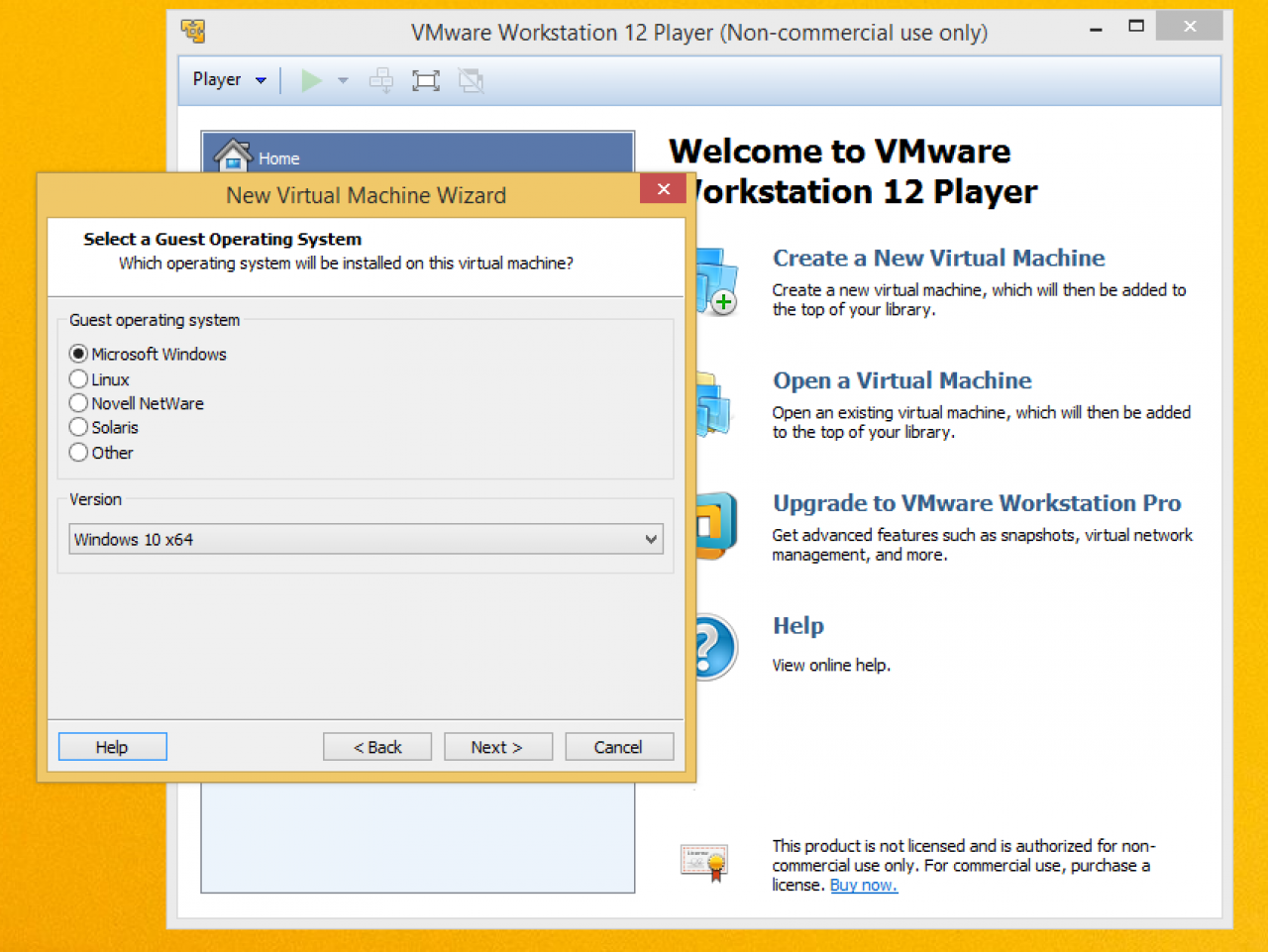This screenshot has width=1268, height=952.
Task: Select the Other radio button
Action: [x=79, y=452]
